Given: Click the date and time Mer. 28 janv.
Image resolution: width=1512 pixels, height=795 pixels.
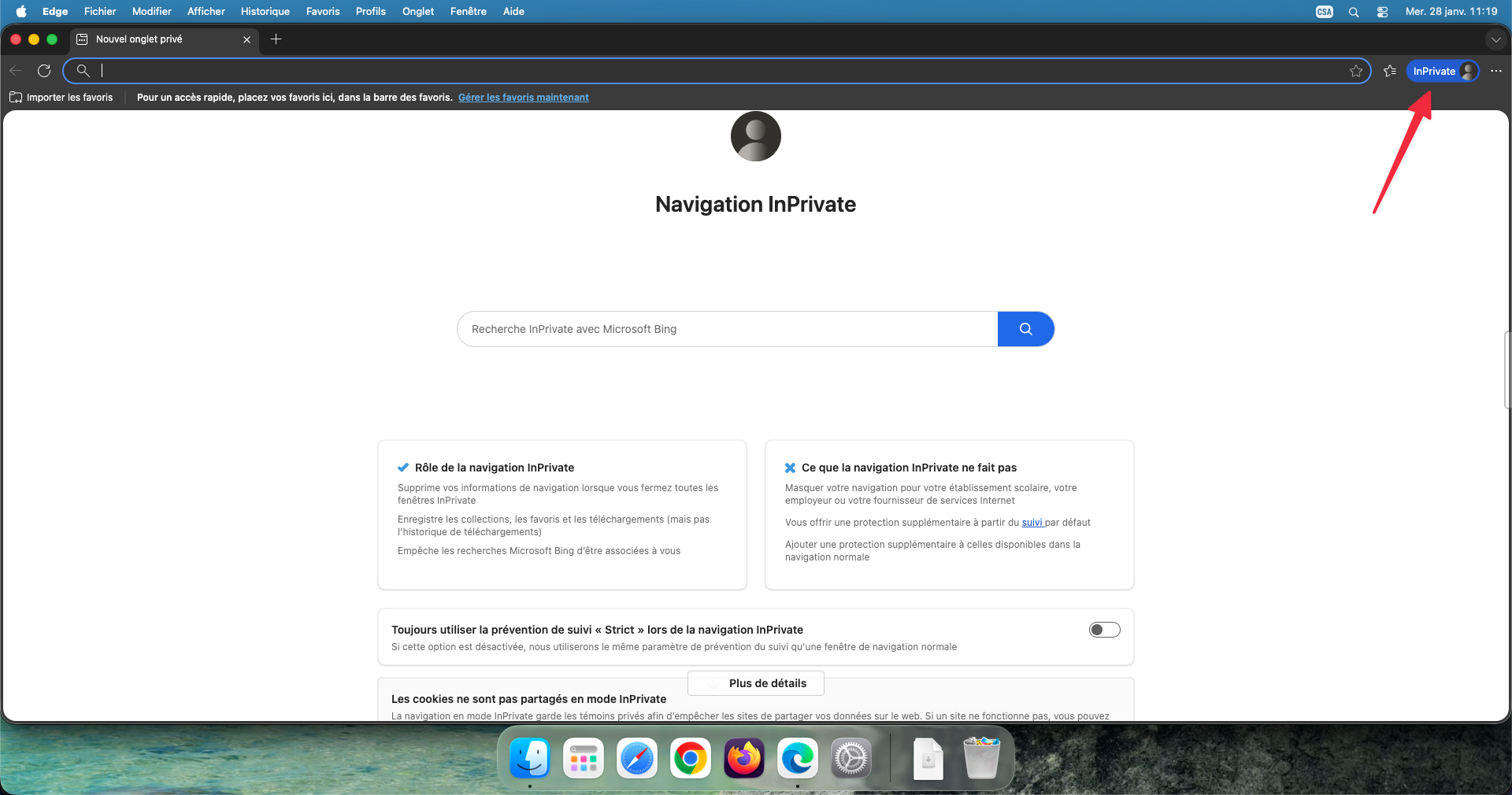Looking at the screenshot, I should (1451, 11).
